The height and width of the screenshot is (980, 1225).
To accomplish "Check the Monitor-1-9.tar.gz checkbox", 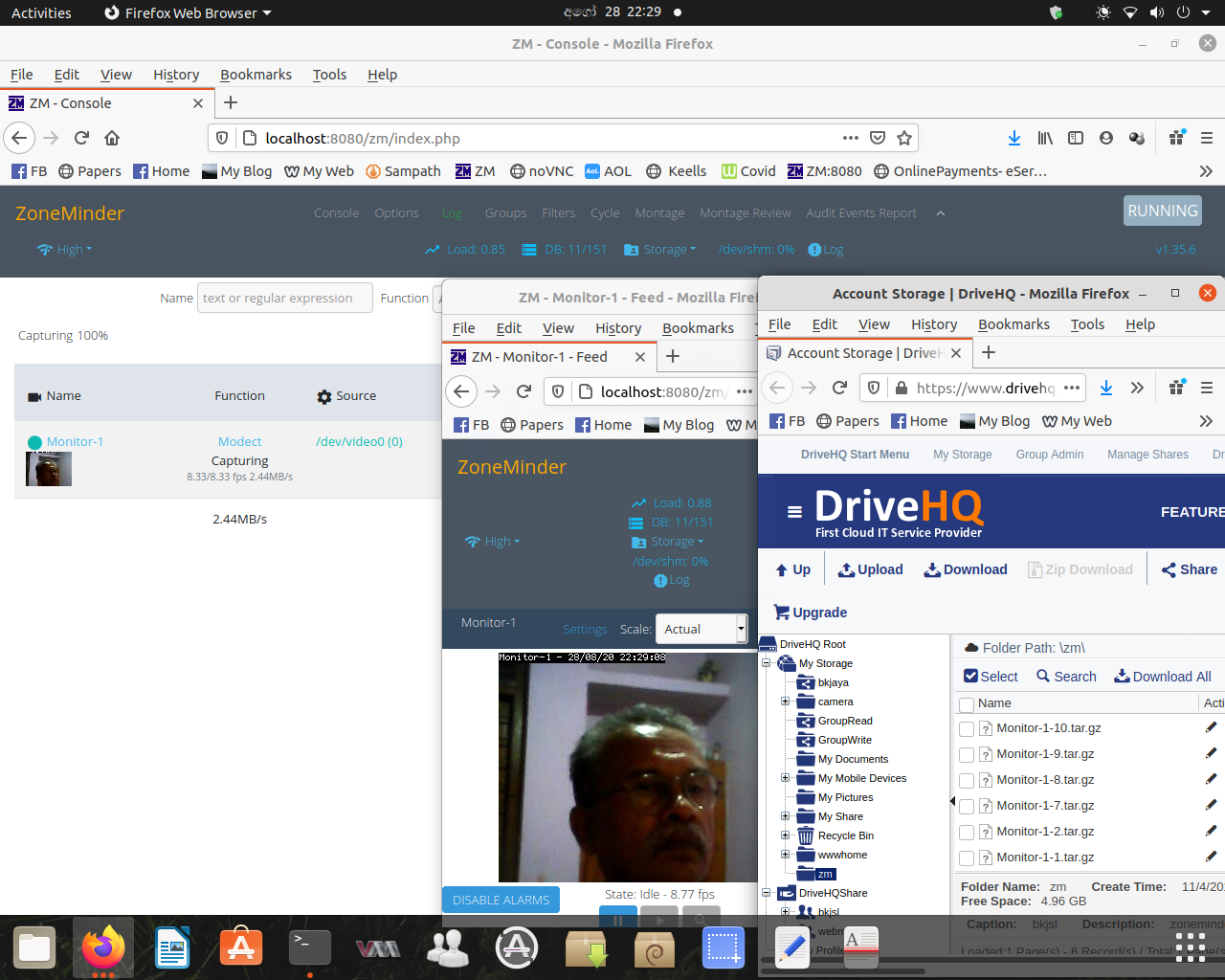I will click(x=967, y=754).
